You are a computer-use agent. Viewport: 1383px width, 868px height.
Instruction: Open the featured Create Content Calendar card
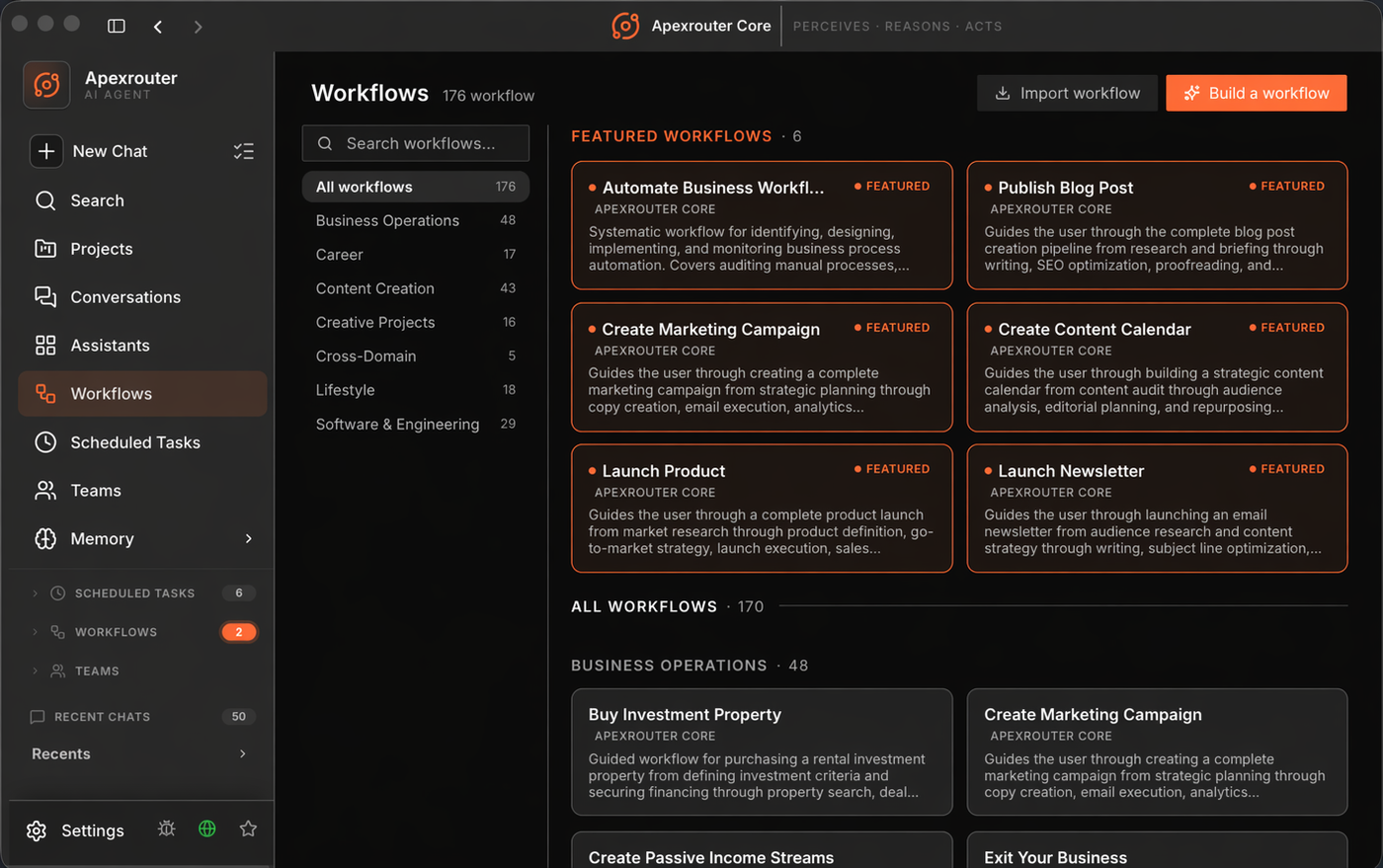(x=1157, y=367)
